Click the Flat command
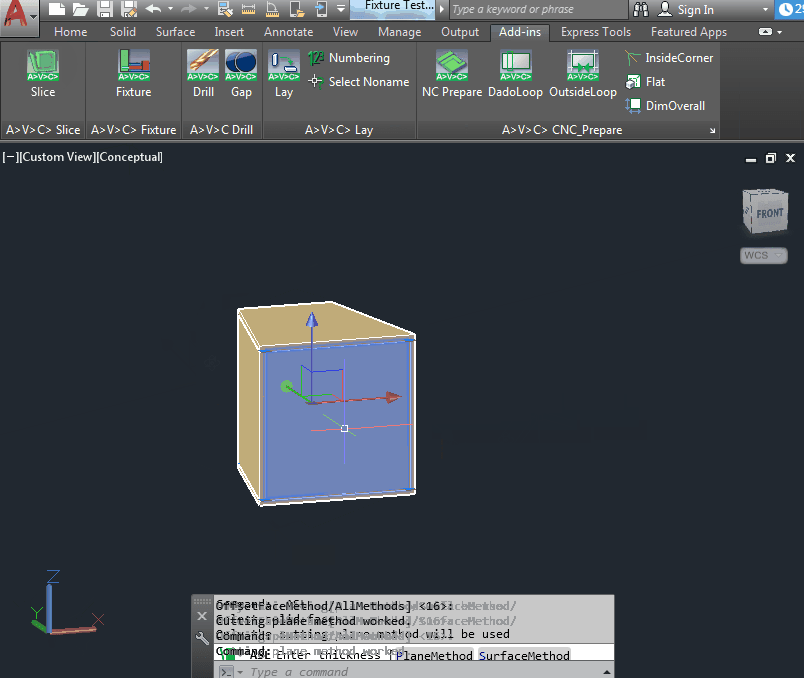This screenshot has width=804, height=678. tap(645, 82)
